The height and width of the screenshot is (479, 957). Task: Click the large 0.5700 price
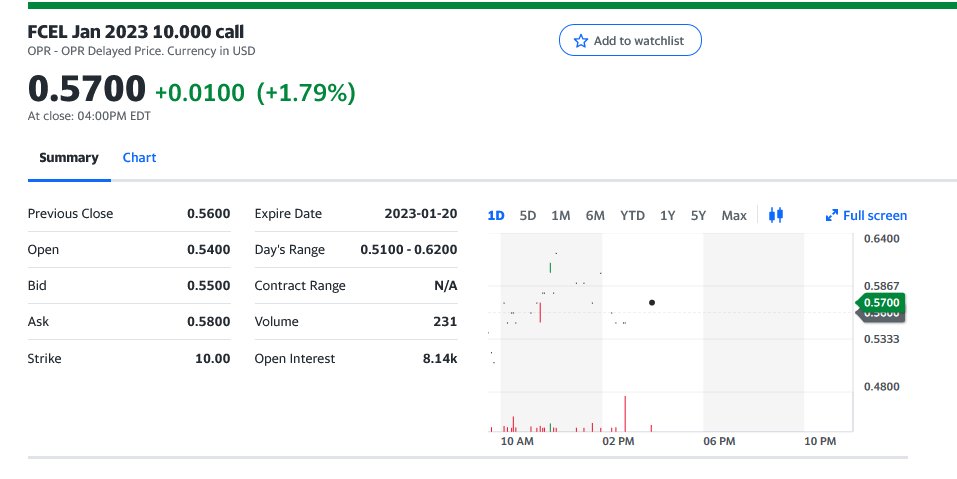coord(87,89)
